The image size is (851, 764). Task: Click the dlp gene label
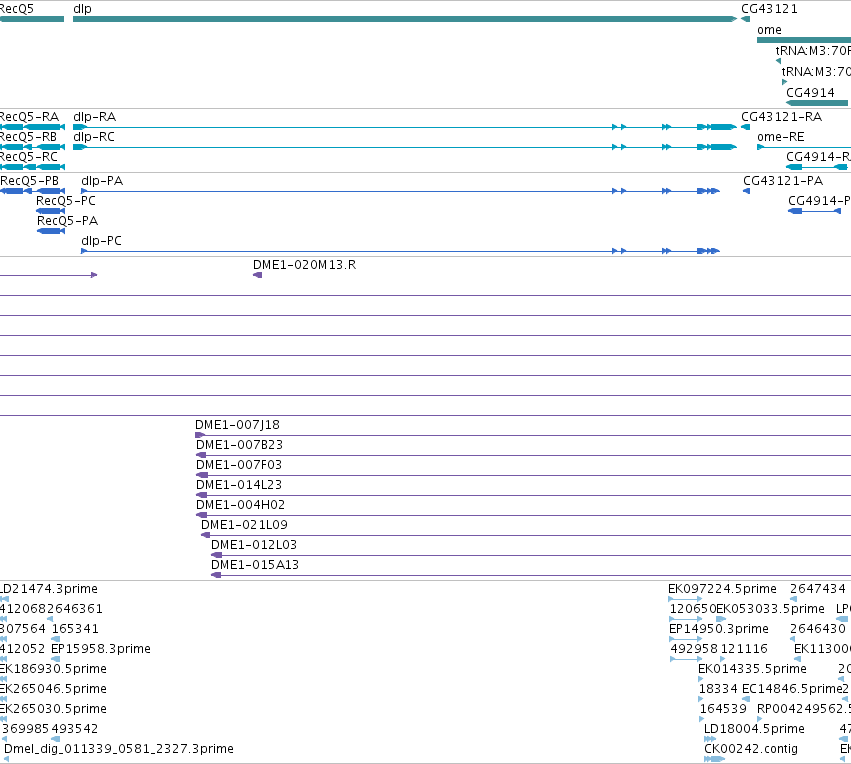pyautogui.click(x=82, y=9)
